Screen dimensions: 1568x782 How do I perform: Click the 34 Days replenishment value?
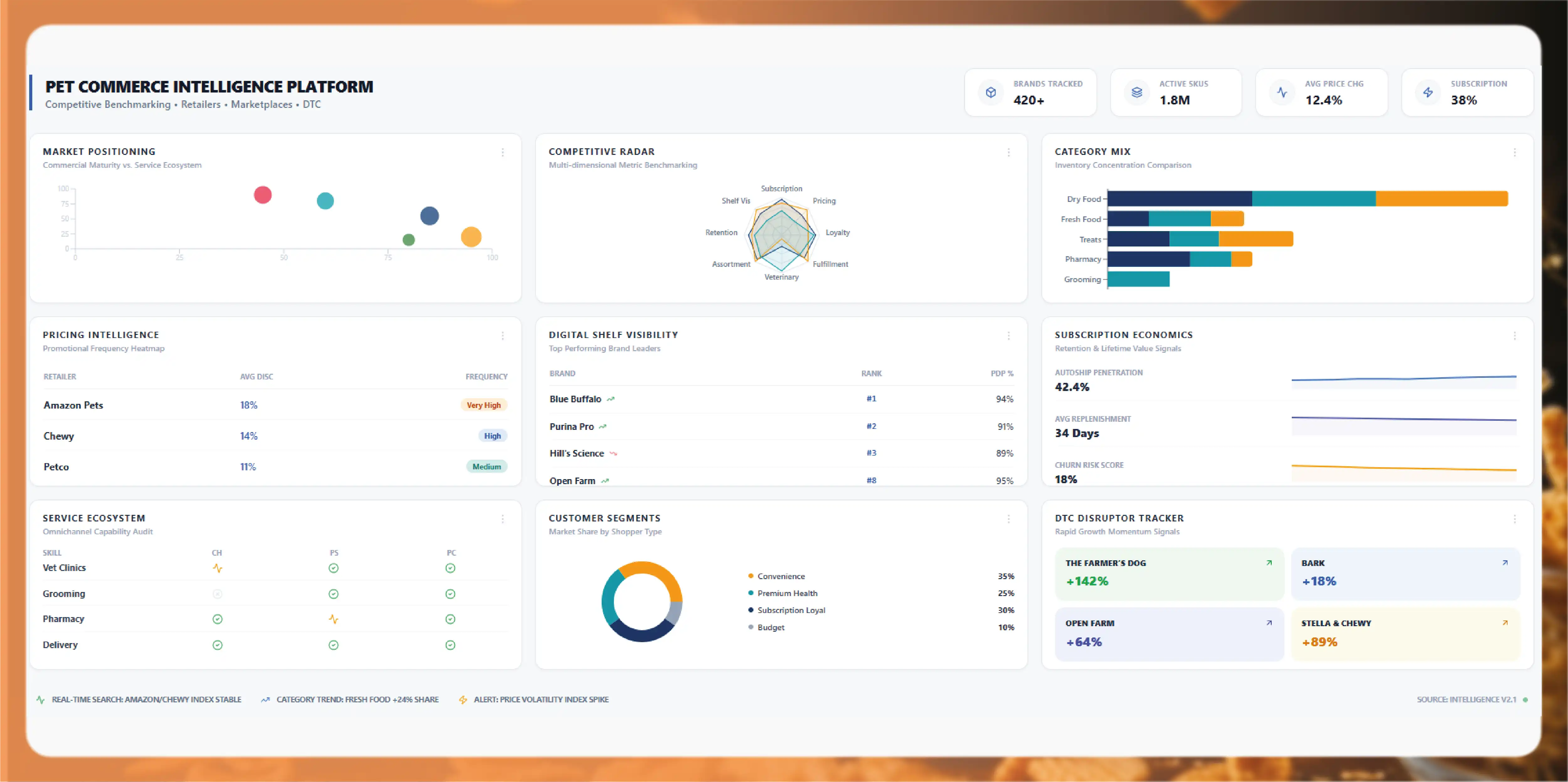point(1077,433)
